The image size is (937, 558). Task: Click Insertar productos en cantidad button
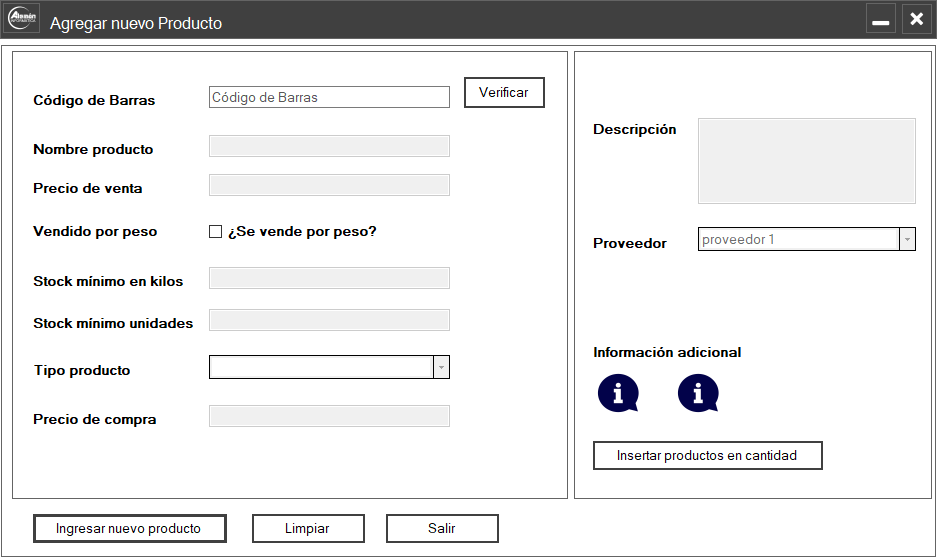pyautogui.click(x=707, y=455)
